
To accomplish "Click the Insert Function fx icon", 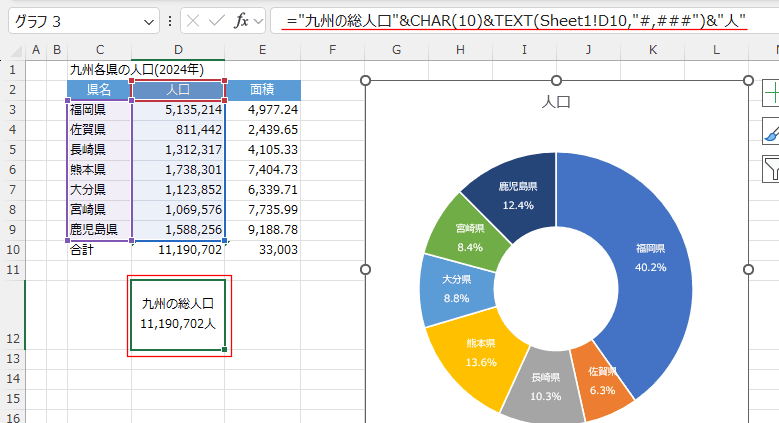I will [241, 21].
